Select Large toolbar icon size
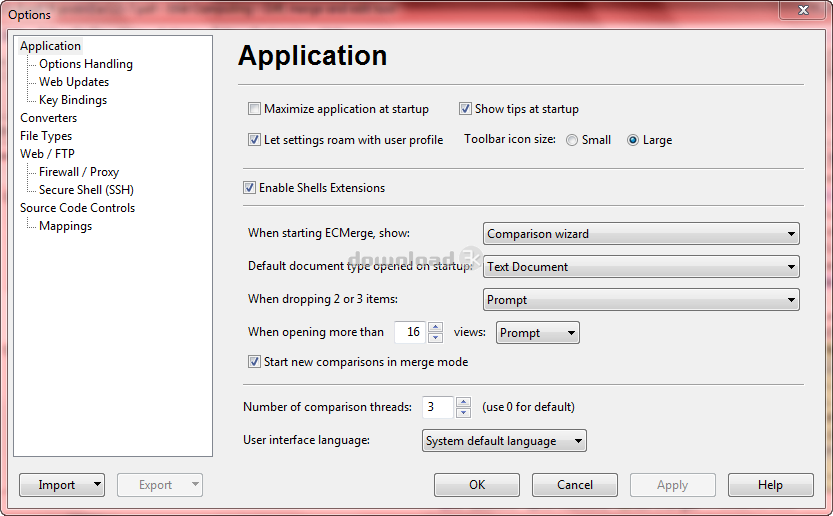Screen dimensions: 833x516 (633, 140)
